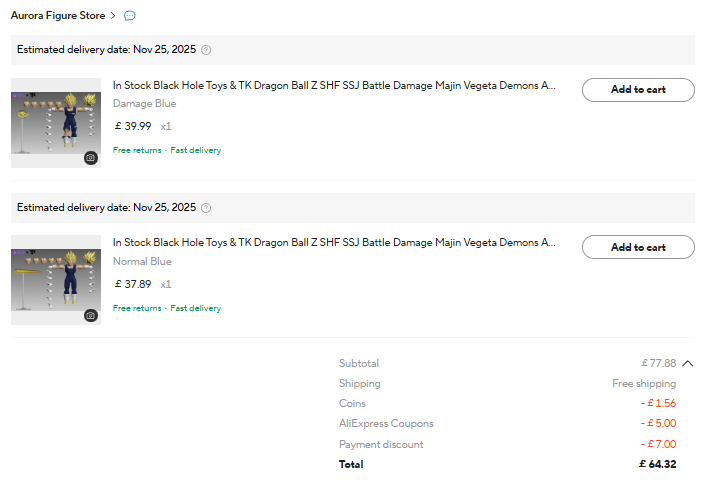Collapse the subtotal price breakdown
706x483 pixels.
(x=688, y=364)
